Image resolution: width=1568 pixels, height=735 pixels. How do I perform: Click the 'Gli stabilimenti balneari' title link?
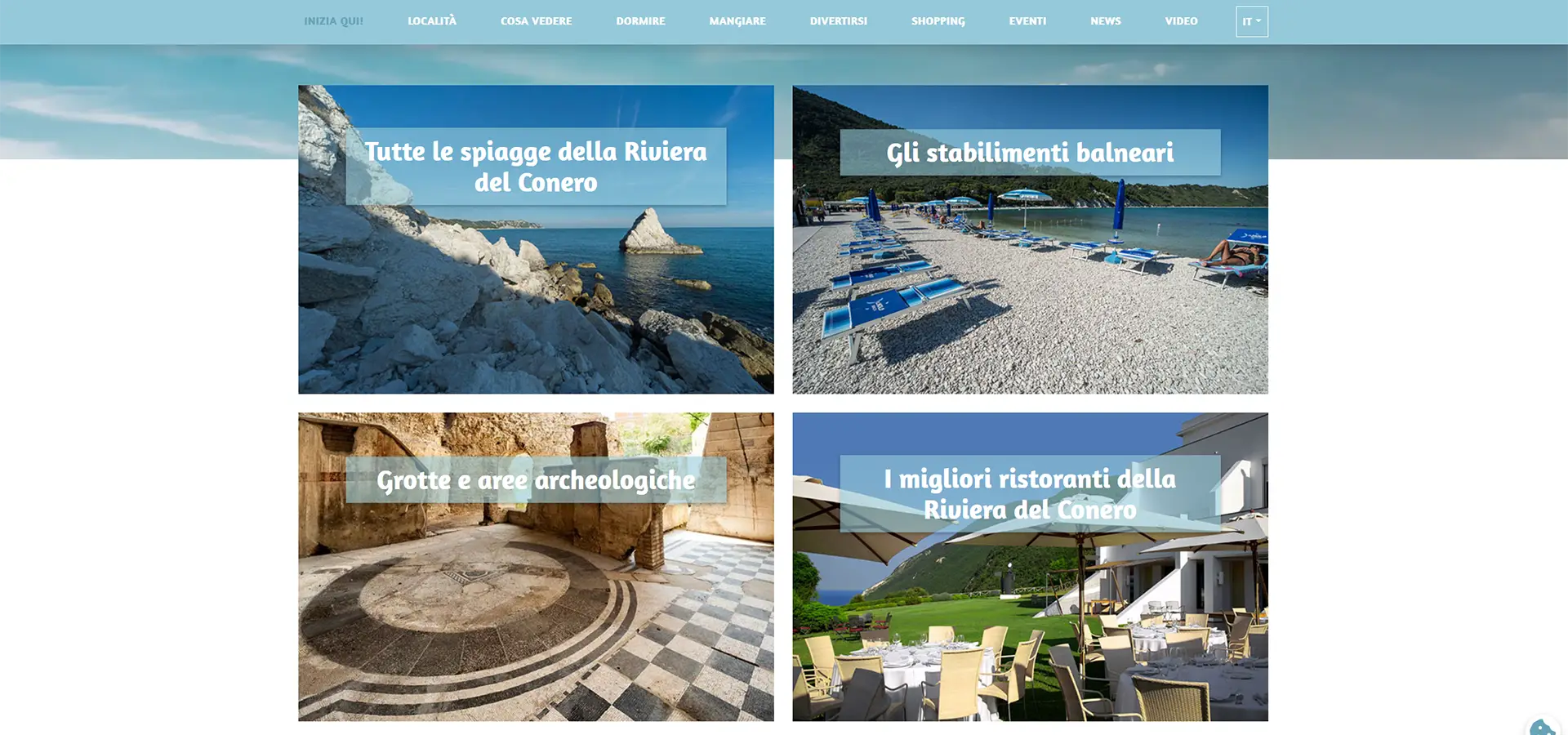pyautogui.click(x=1030, y=152)
